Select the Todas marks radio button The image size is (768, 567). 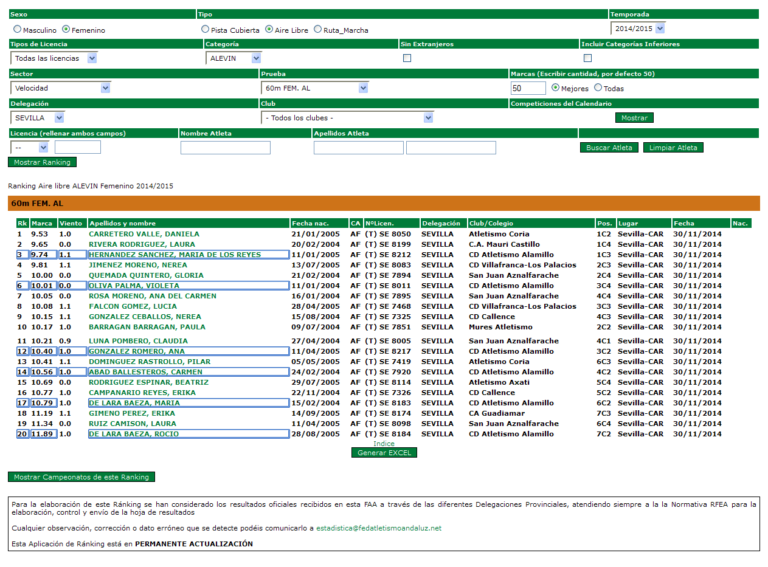598,88
